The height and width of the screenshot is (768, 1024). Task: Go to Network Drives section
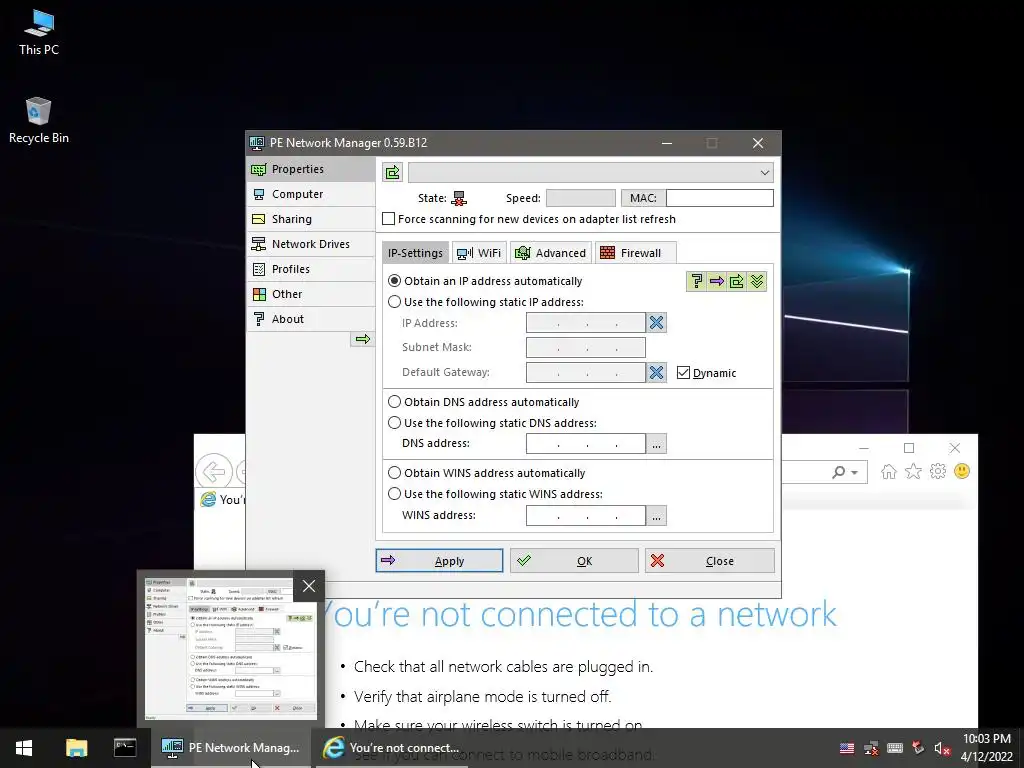311,244
